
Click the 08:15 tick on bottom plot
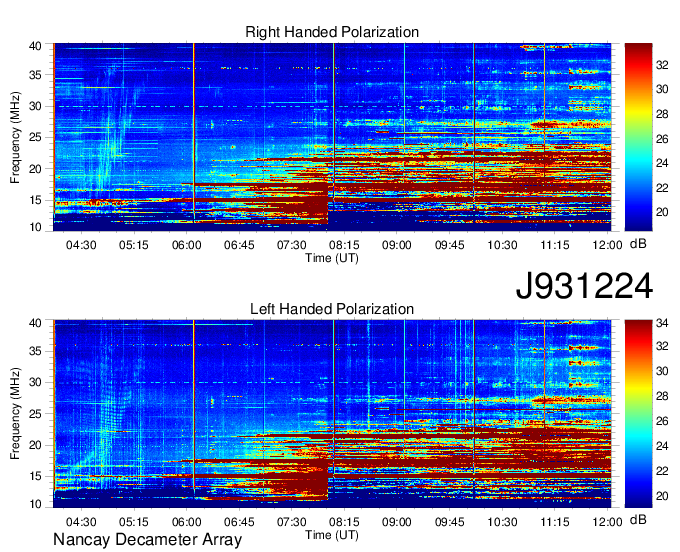point(344,522)
